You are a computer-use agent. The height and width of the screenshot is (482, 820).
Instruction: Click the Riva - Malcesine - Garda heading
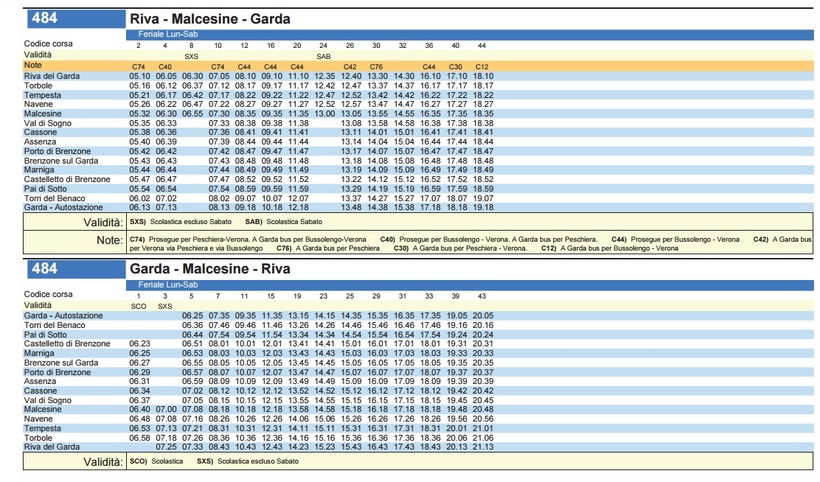210,19
